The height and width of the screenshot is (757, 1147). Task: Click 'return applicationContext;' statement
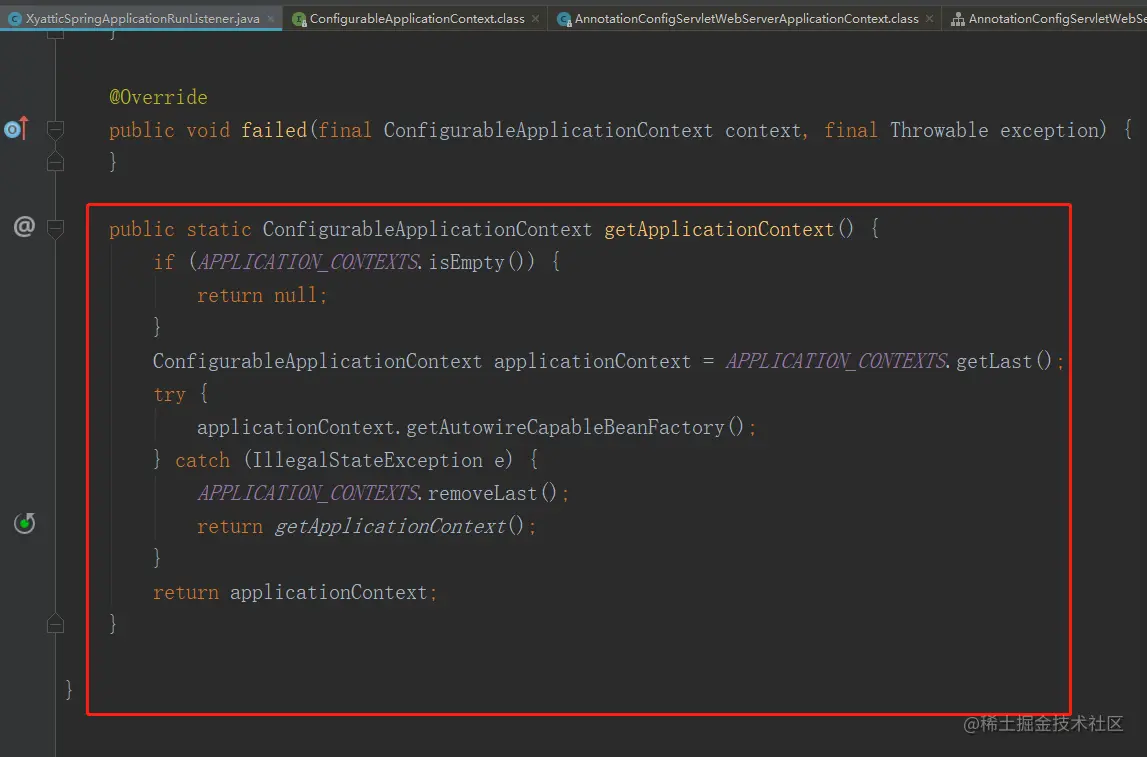coord(295,592)
